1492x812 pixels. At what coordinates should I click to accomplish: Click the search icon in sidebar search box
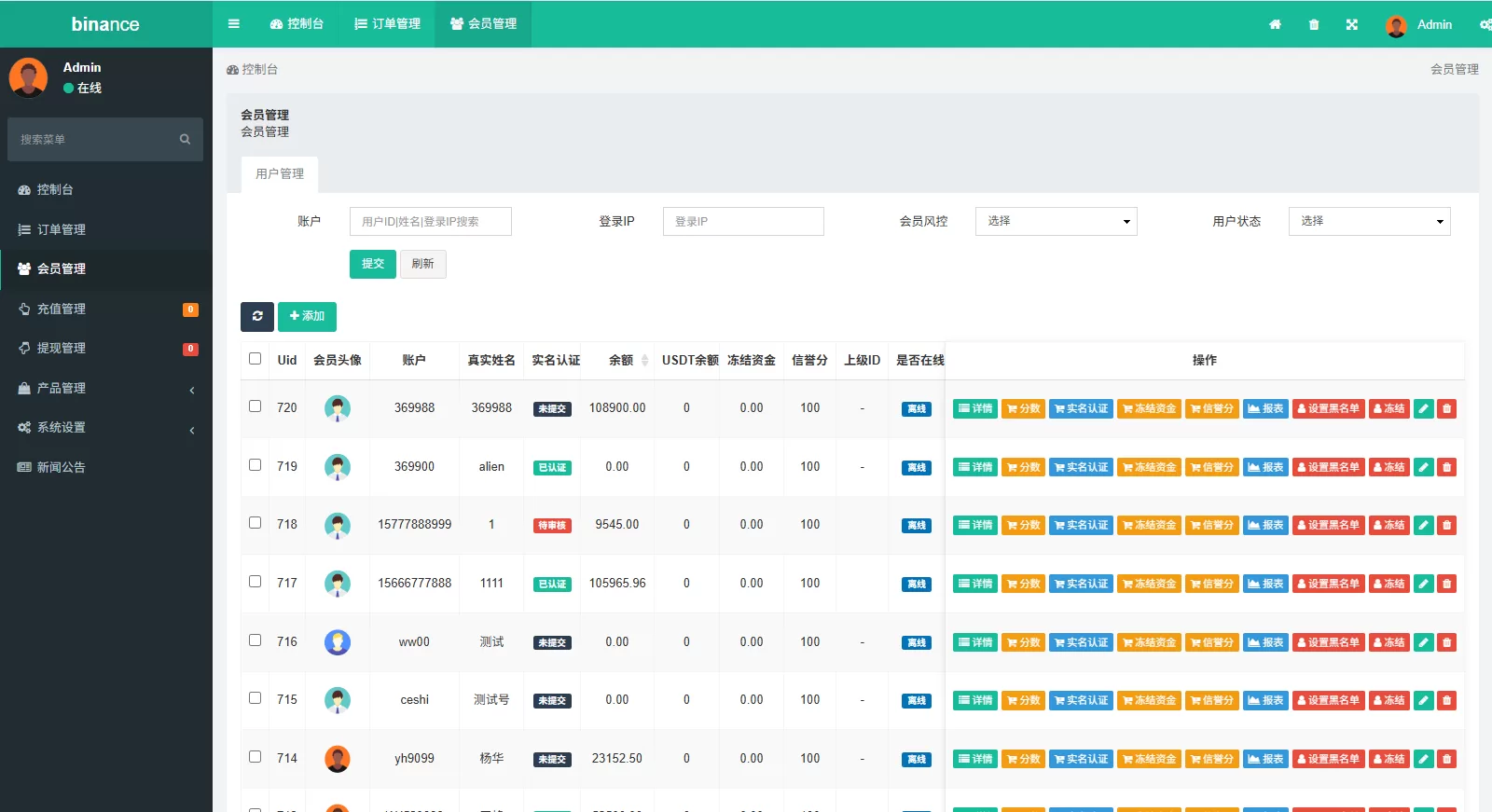(x=185, y=140)
